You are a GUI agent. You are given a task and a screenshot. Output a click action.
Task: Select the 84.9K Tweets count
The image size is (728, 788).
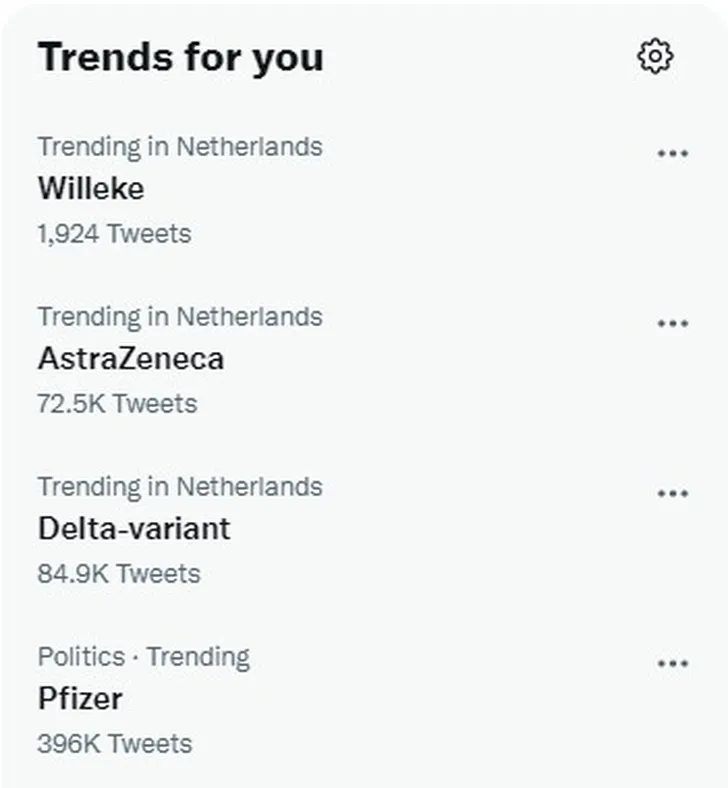[x=119, y=574]
